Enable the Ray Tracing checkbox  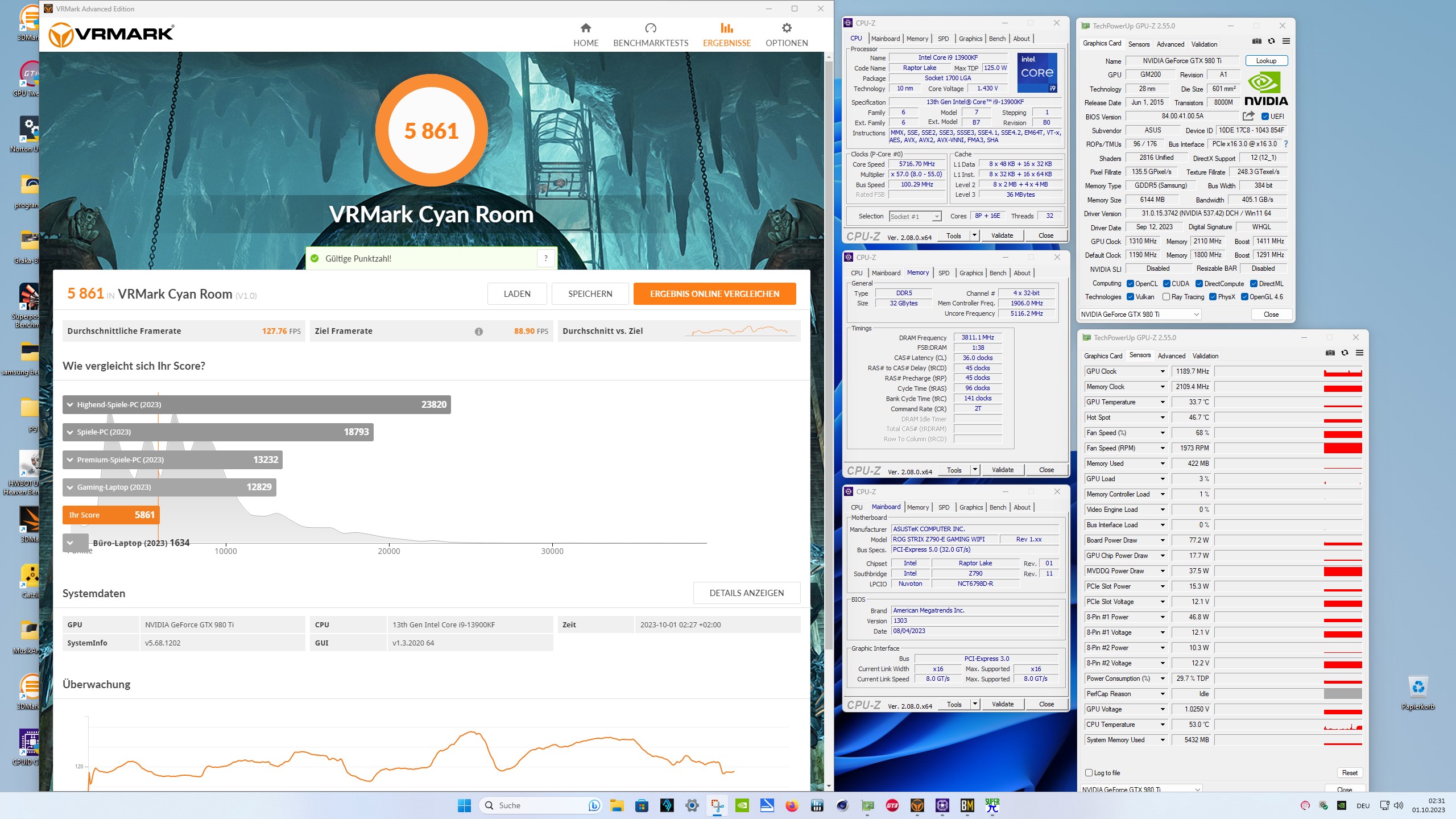point(1167,297)
